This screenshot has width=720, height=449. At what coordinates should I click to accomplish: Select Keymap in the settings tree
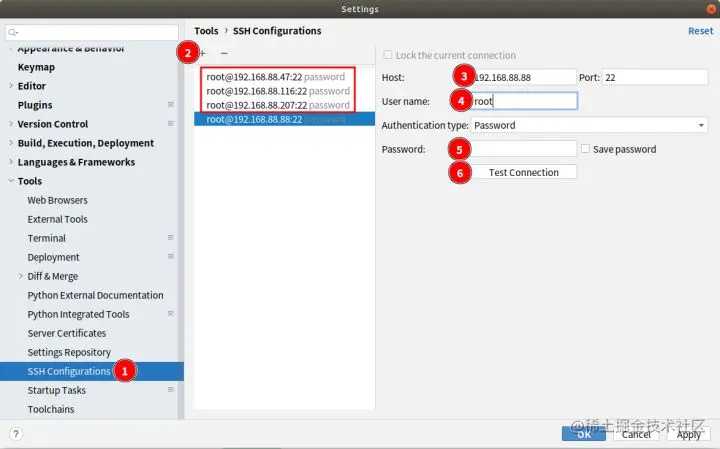click(36, 67)
